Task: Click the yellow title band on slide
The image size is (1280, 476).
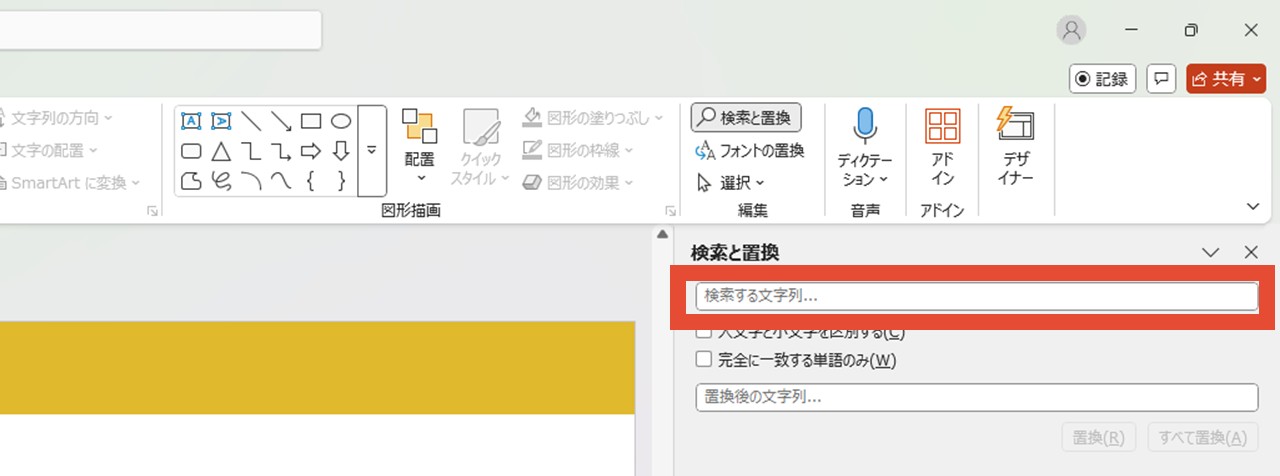Action: pyautogui.click(x=317, y=368)
